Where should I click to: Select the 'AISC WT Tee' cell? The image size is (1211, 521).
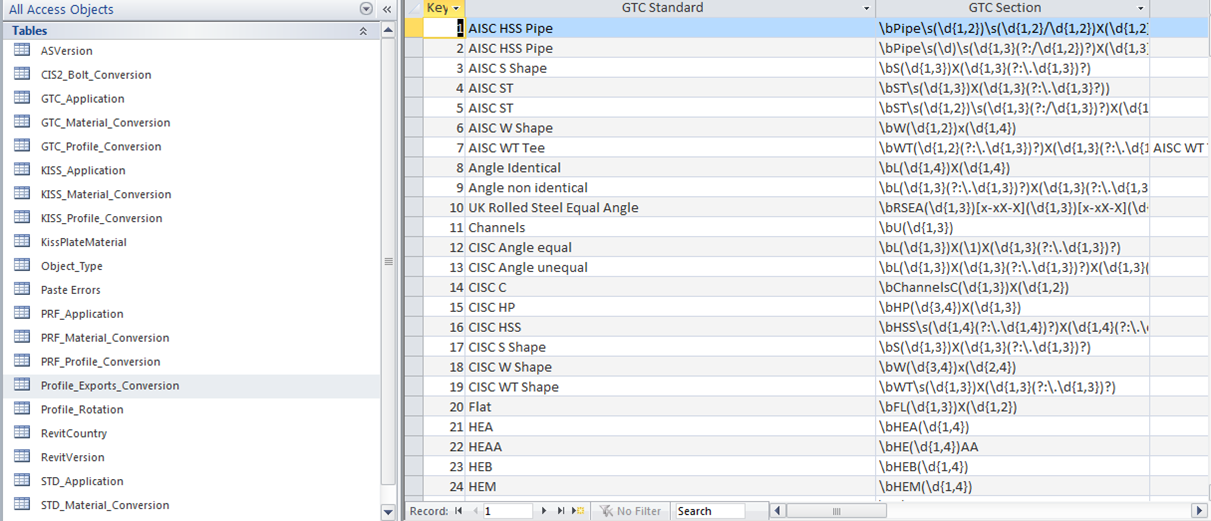670,148
